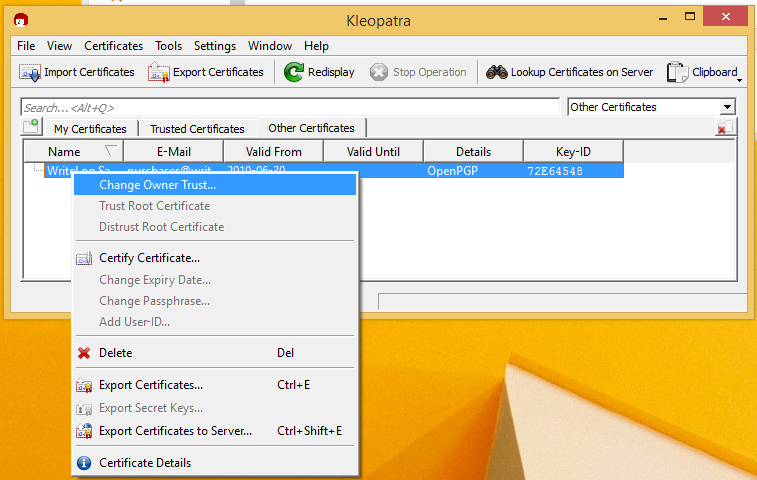The height and width of the screenshot is (480, 757).
Task: Click the blue info Certificate Details icon
Action: point(84,463)
